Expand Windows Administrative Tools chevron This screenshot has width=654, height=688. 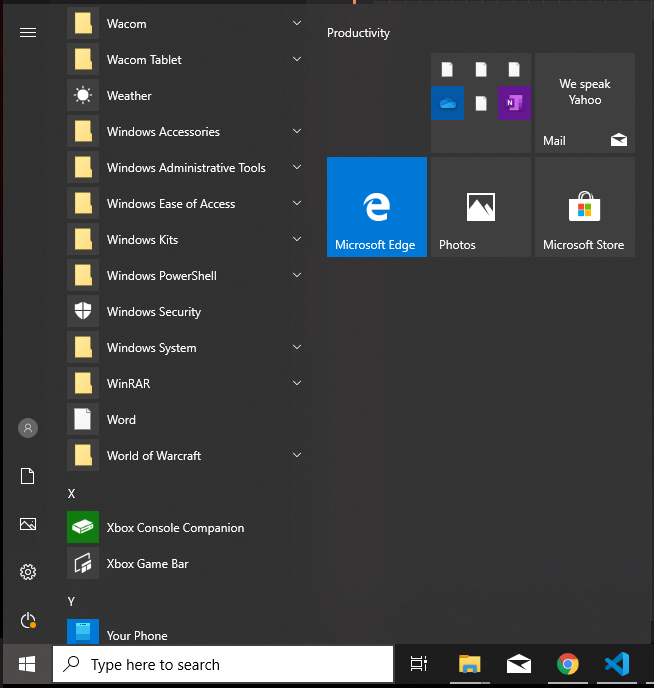tap(297, 167)
